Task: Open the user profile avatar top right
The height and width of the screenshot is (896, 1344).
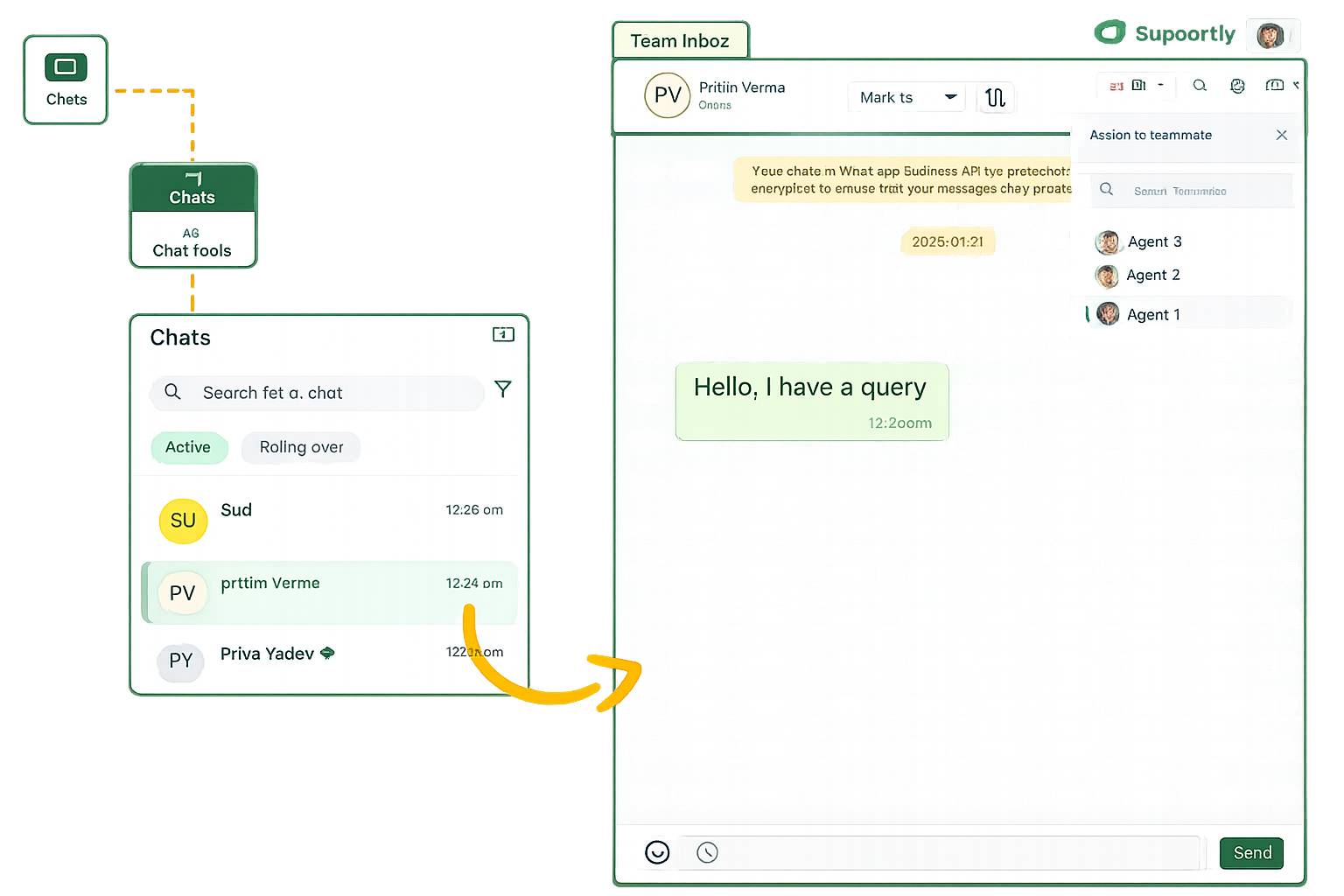Action: (1270, 36)
